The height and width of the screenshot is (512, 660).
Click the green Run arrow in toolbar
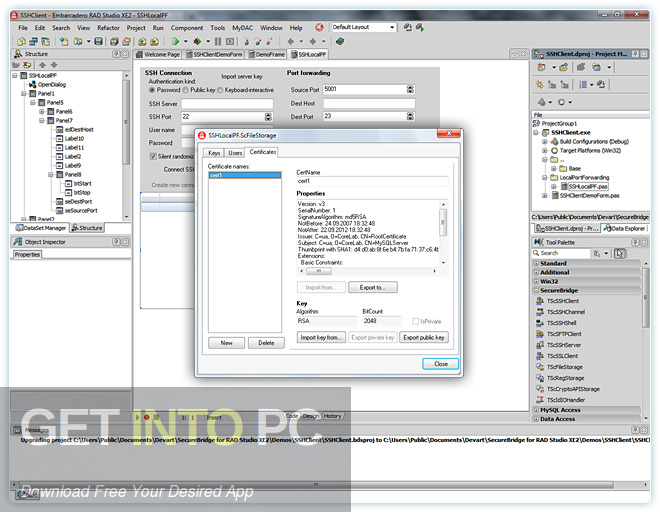click(x=176, y=41)
